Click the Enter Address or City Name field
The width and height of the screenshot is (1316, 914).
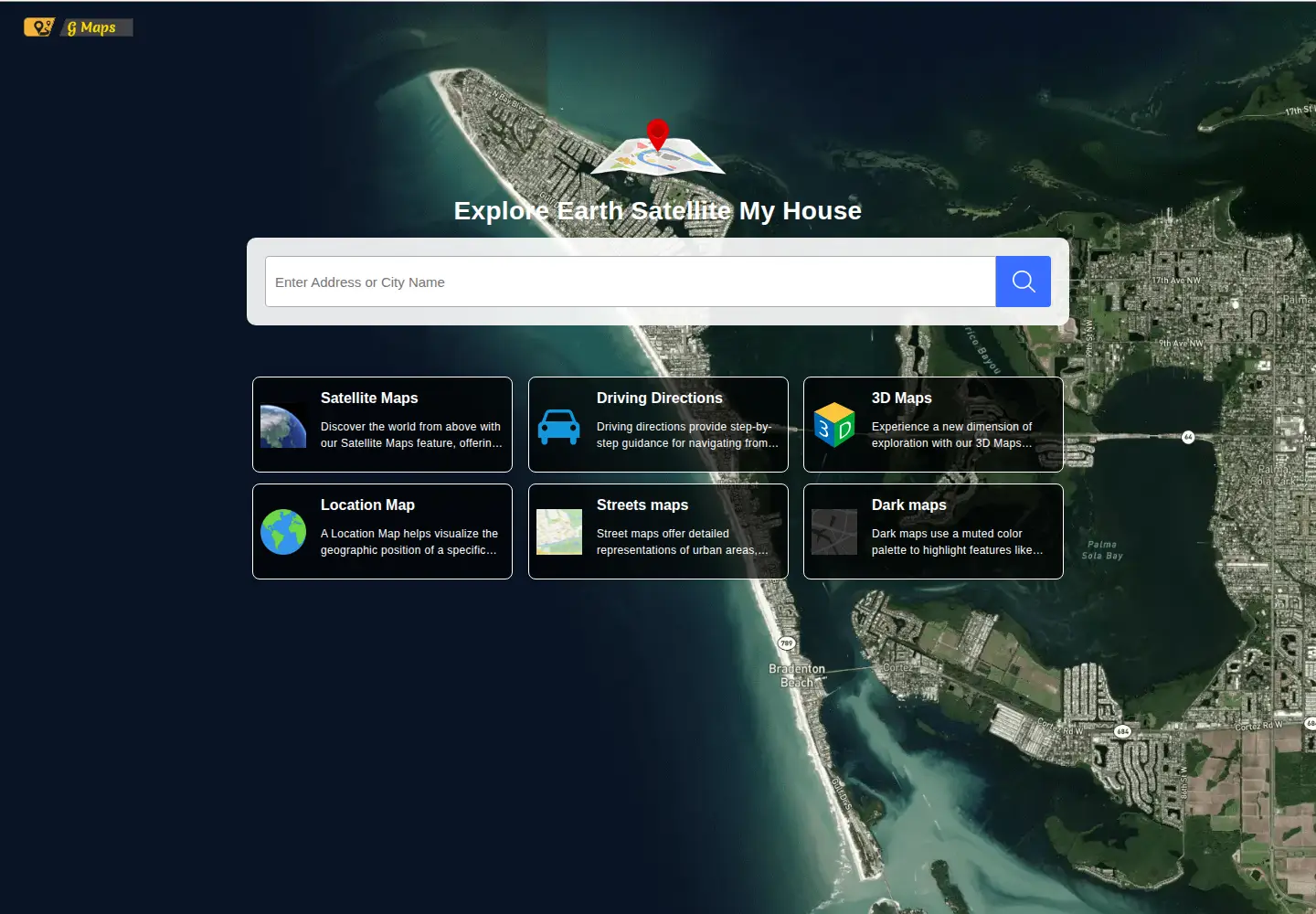pos(631,282)
